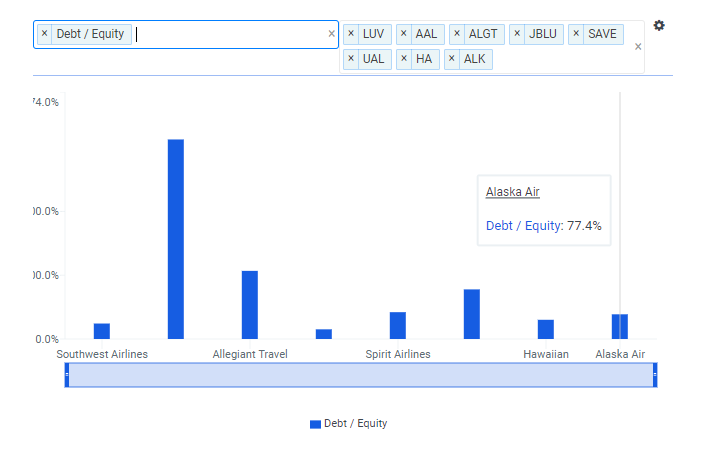The width and height of the screenshot is (703, 449).
Task: Clear all metrics in the metric field
Action: [x=331, y=34]
